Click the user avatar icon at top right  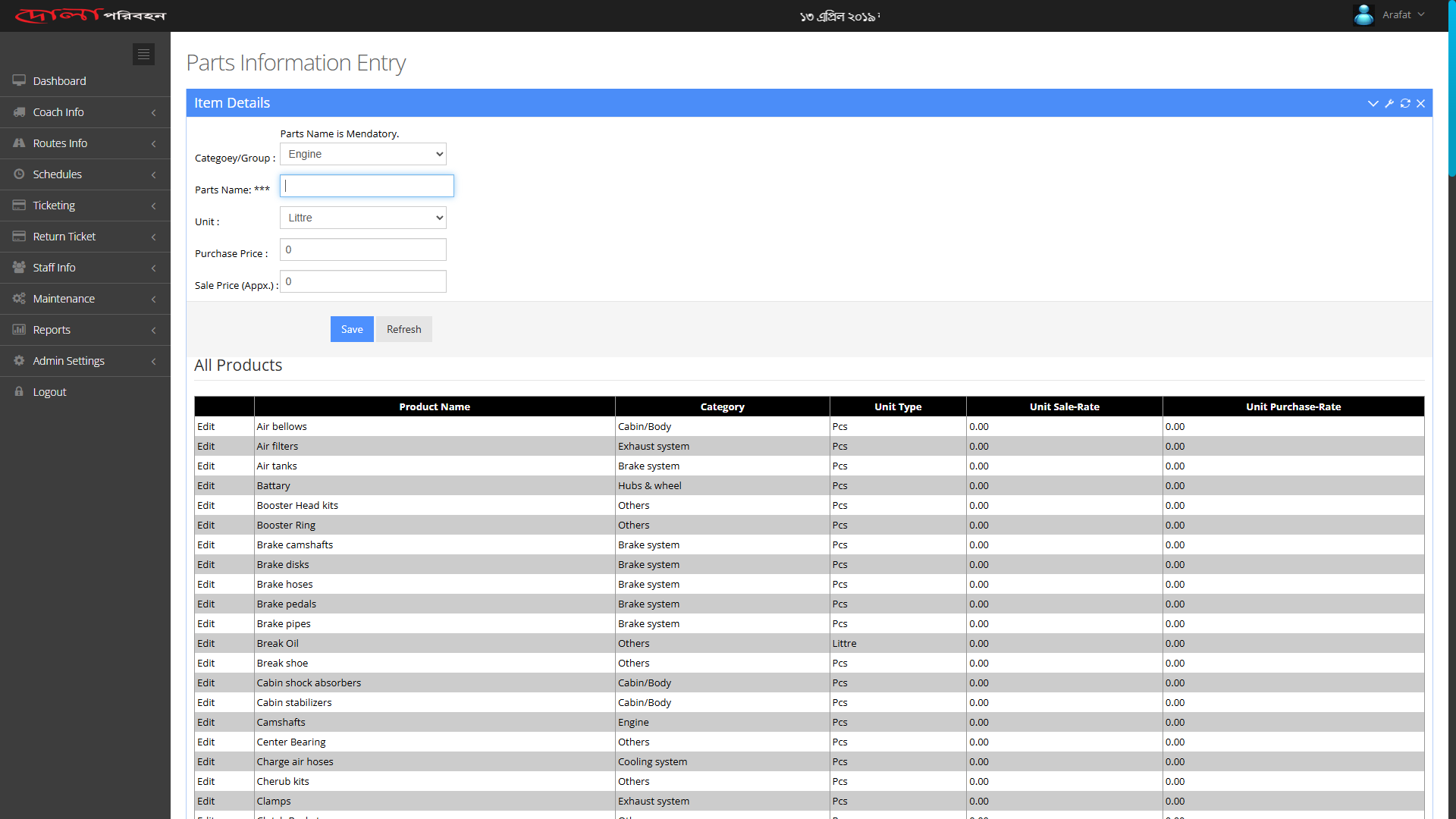pos(1363,15)
